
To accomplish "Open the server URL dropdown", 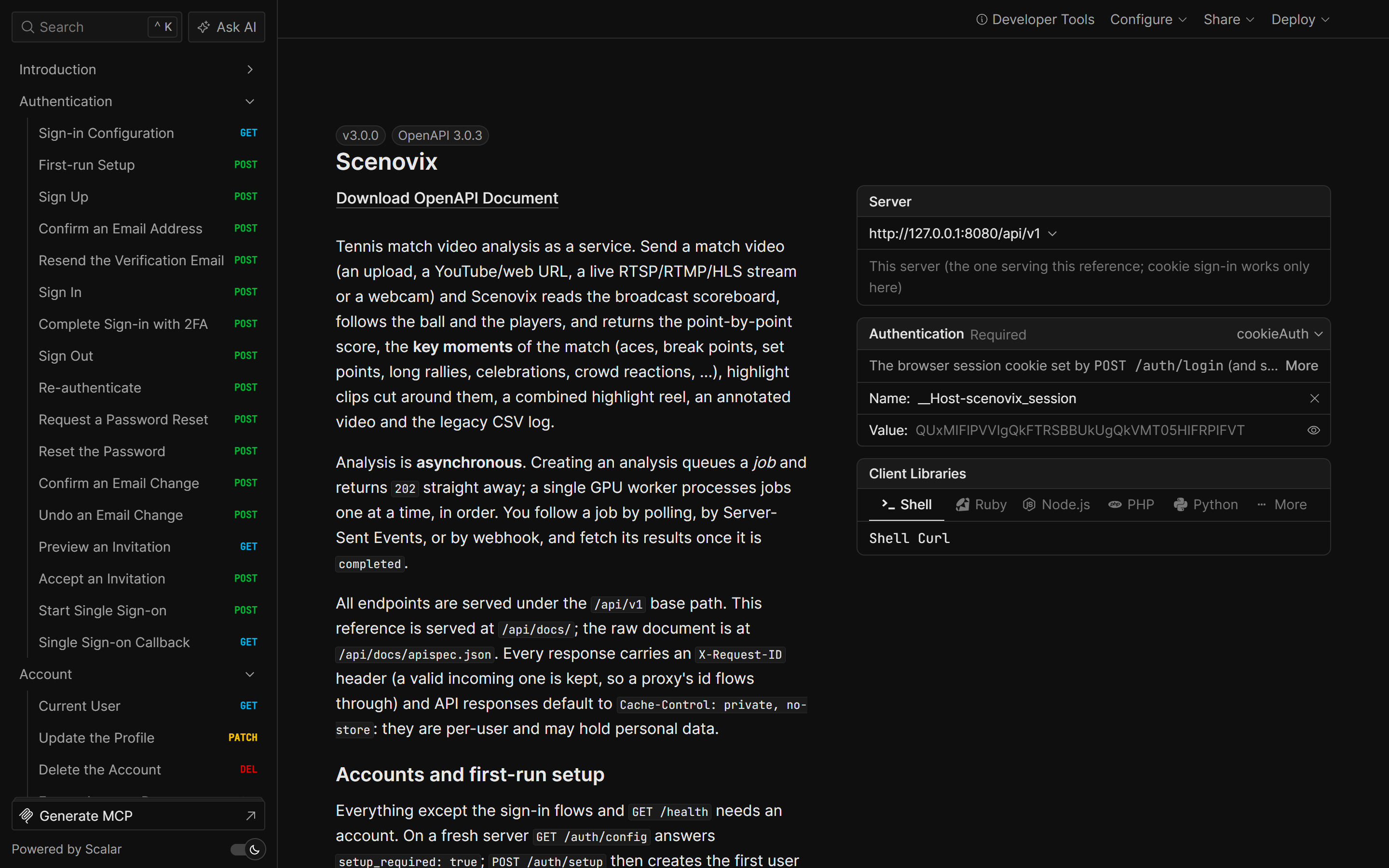I will [x=963, y=234].
